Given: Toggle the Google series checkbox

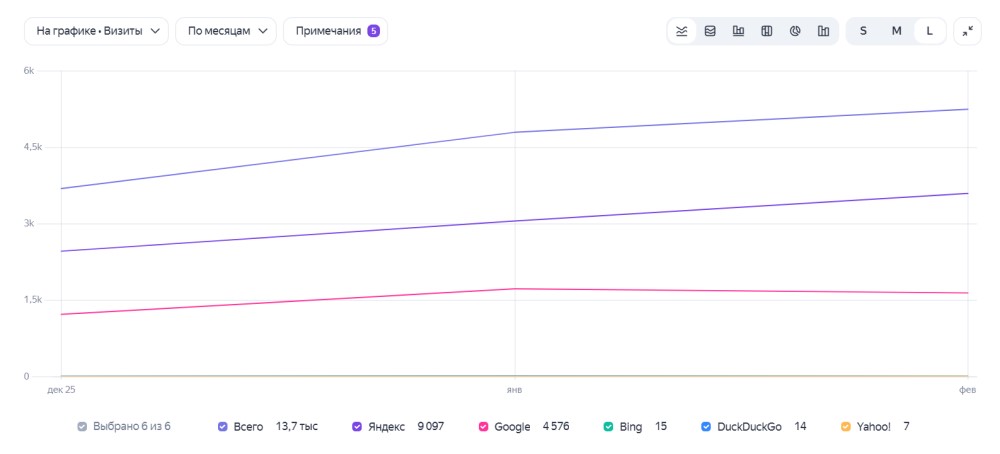Looking at the screenshot, I should pyautogui.click(x=483, y=427).
